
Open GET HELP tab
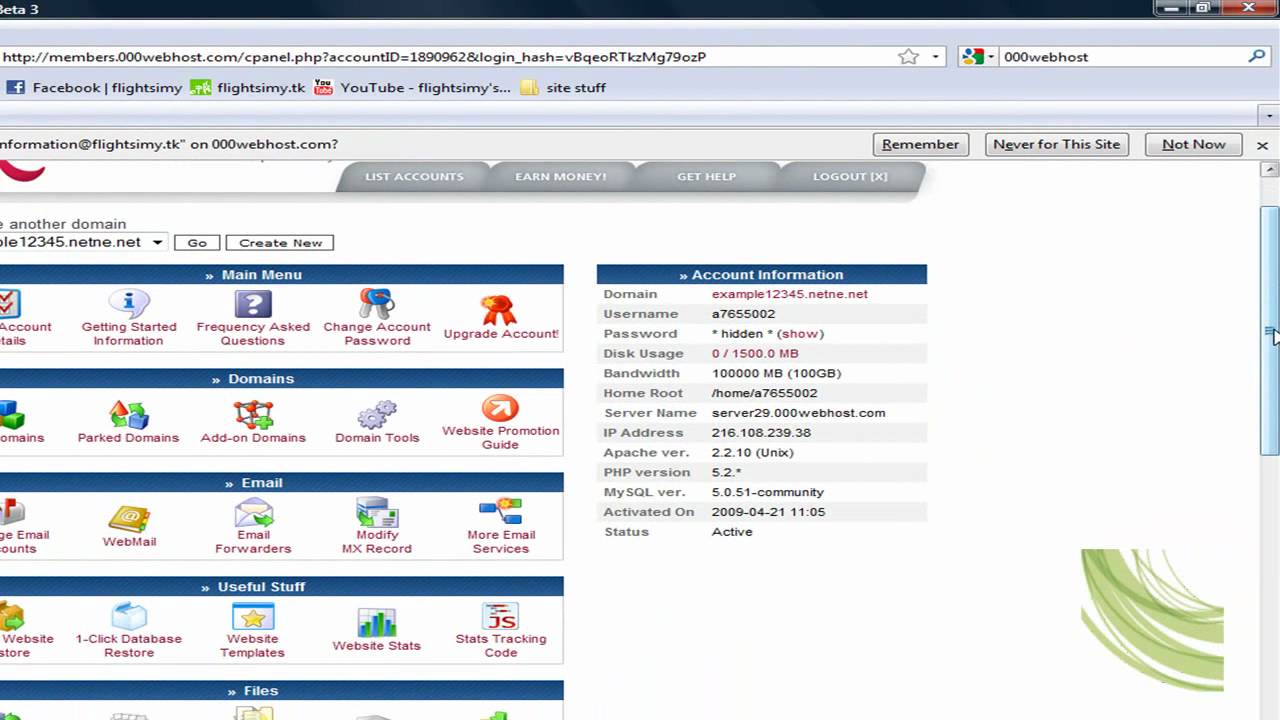(706, 176)
